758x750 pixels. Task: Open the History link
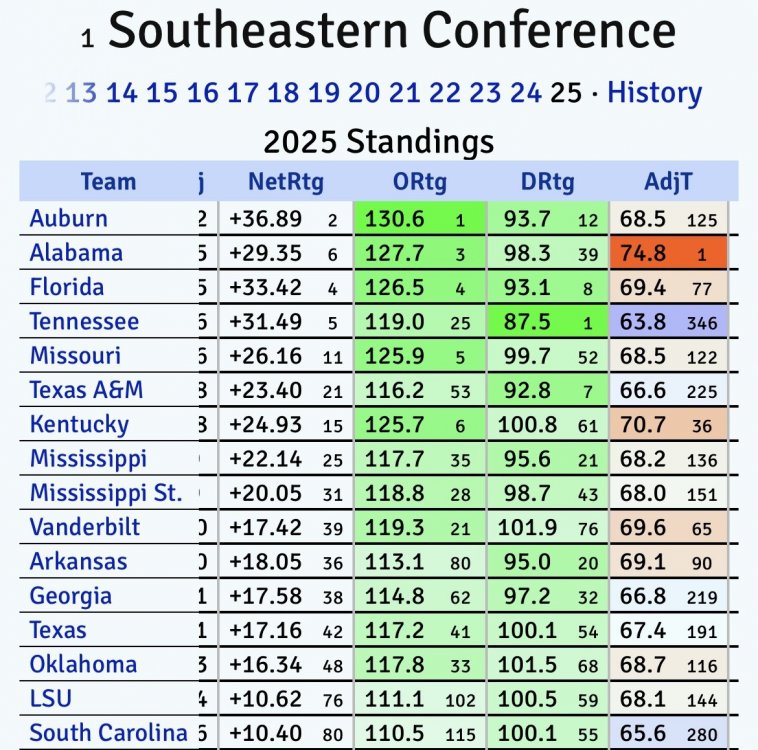(x=654, y=93)
